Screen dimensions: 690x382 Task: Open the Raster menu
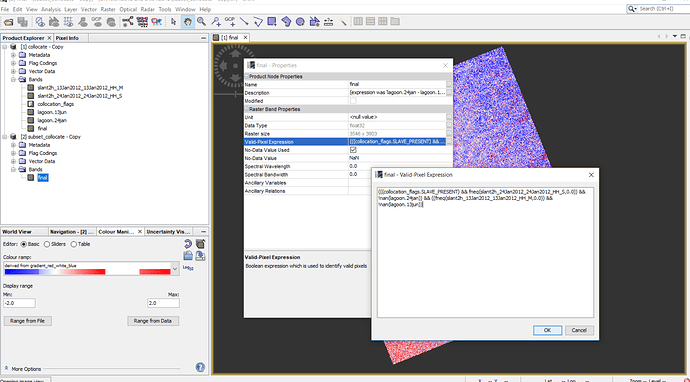pos(108,9)
